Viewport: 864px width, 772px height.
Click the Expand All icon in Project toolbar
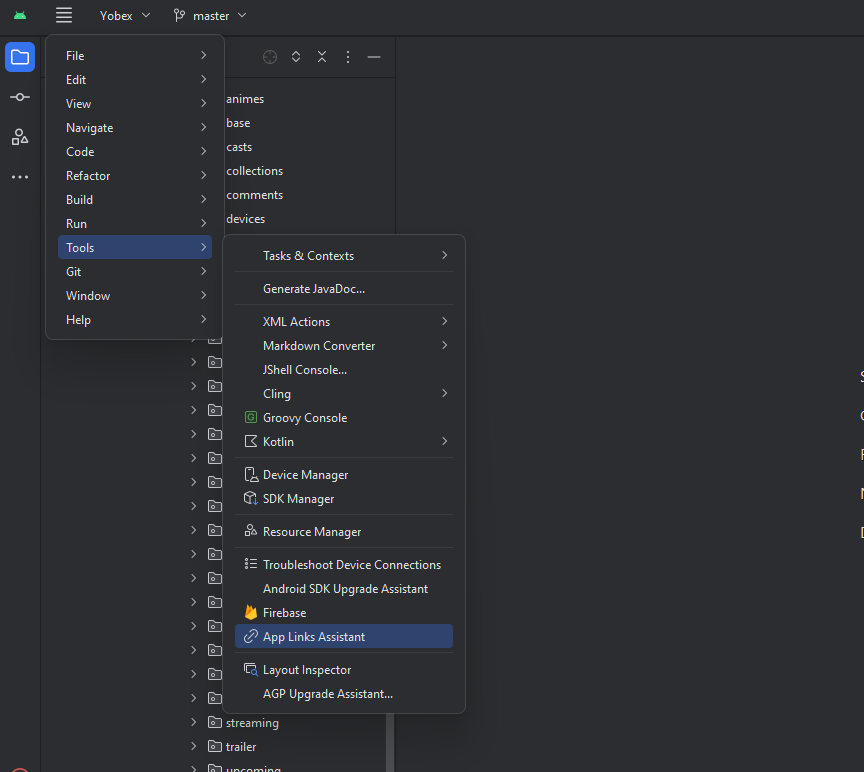click(295, 57)
